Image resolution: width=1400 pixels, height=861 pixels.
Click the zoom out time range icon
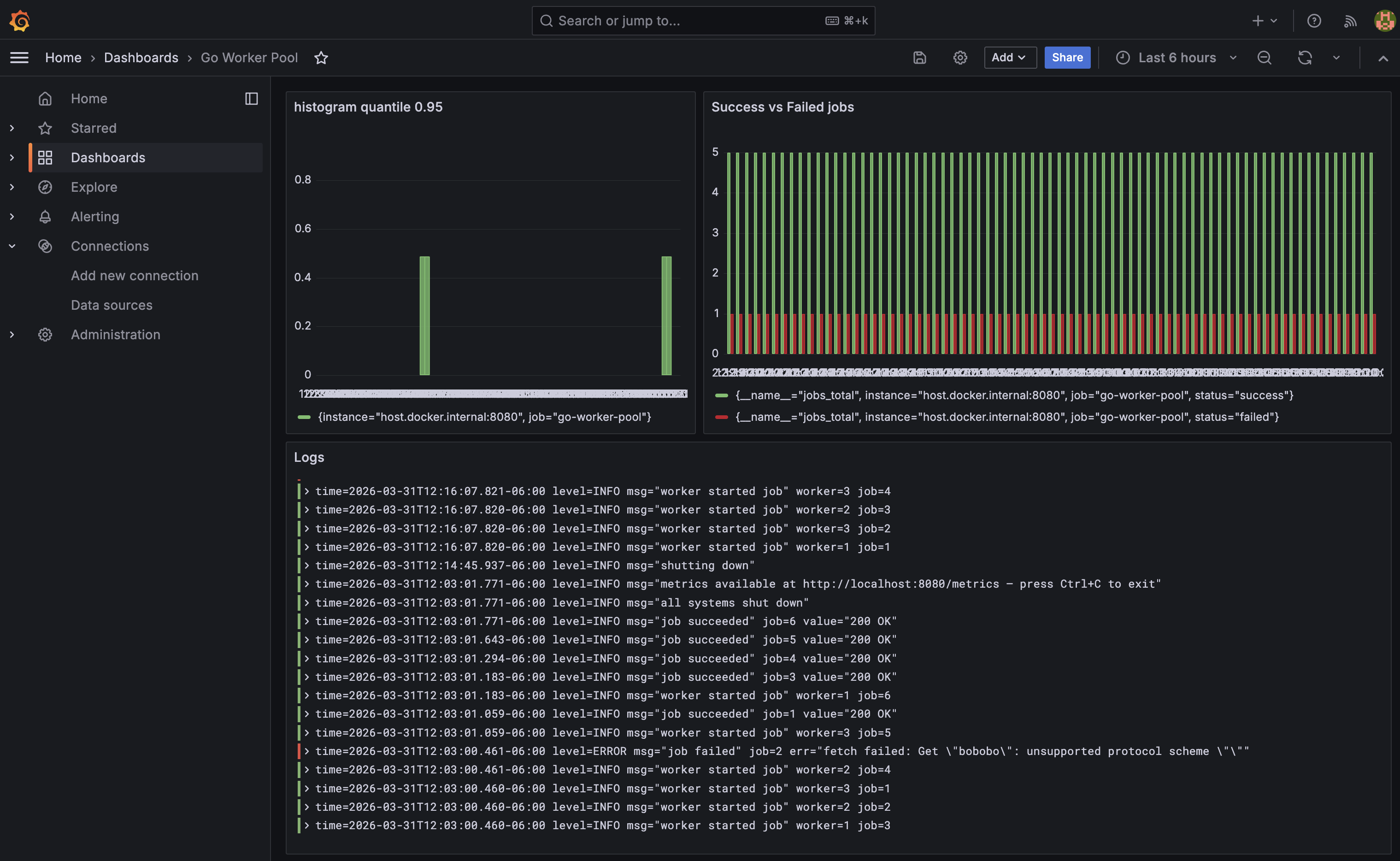tap(1264, 58)
